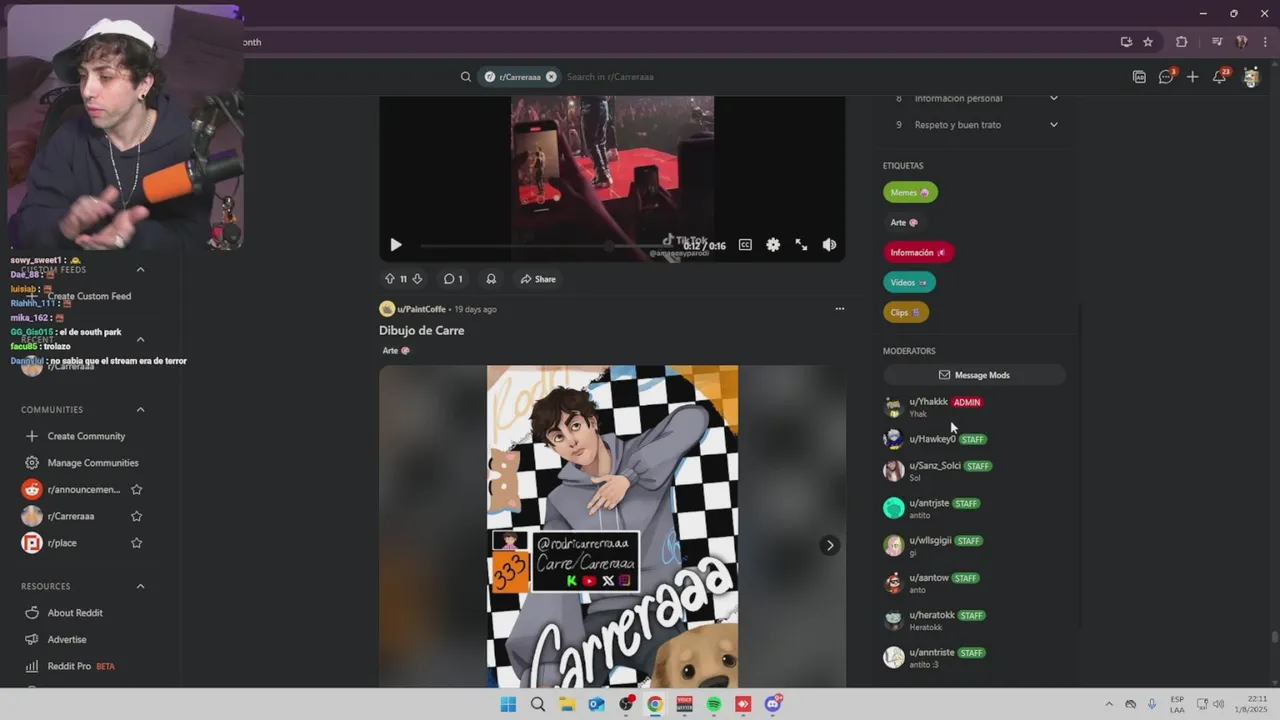Viewport: 1280px width, 720px height.
Task: Open notifications bell showing 23
Action: [x=1220, y=77]
